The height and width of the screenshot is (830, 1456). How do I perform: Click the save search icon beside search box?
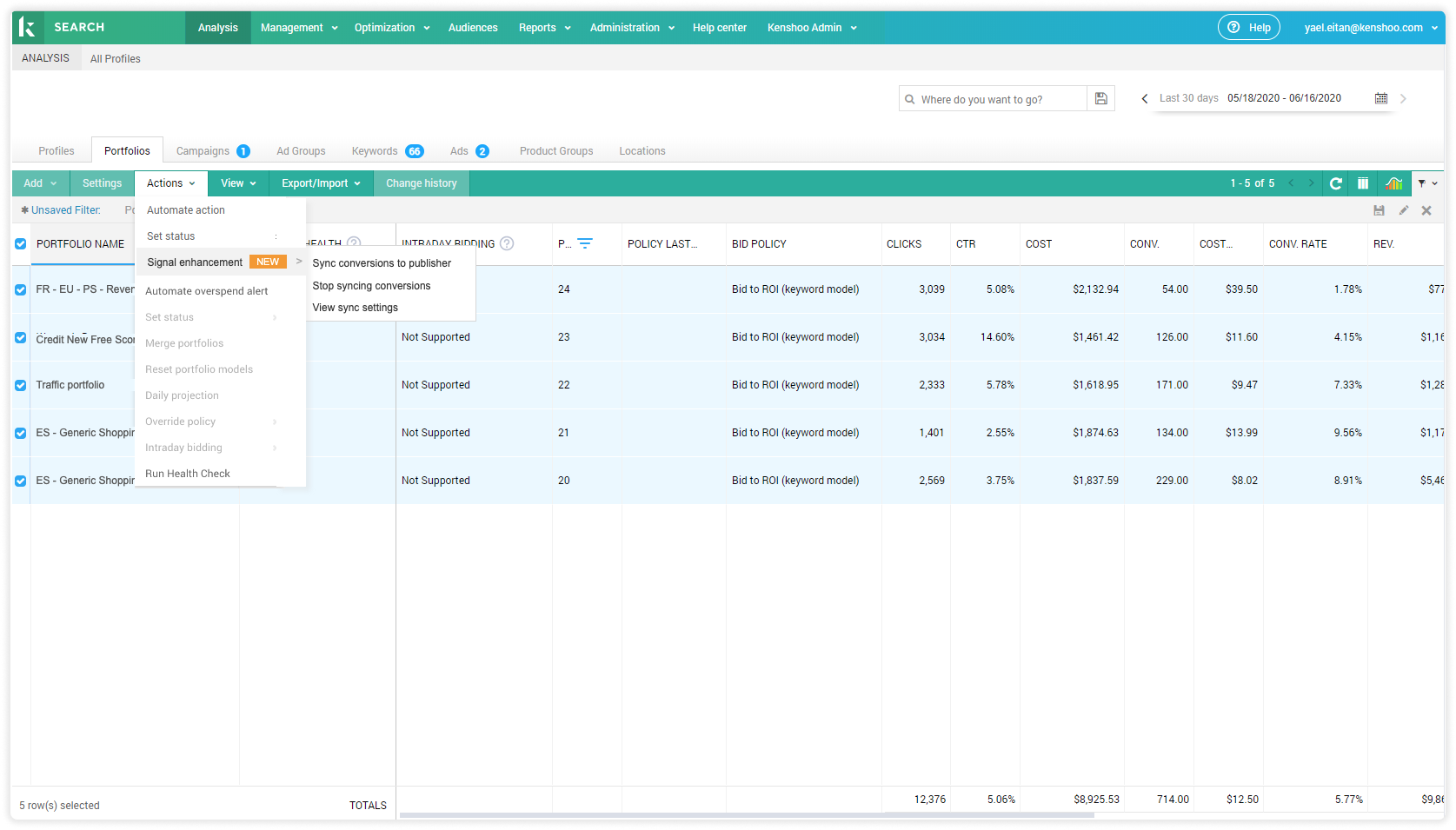1100,99
